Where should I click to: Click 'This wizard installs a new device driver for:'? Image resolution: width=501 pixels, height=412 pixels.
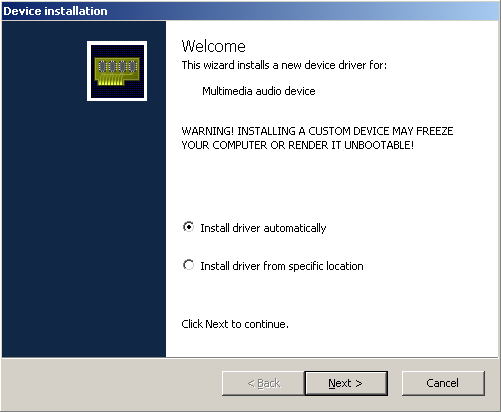tap(284, 65)
